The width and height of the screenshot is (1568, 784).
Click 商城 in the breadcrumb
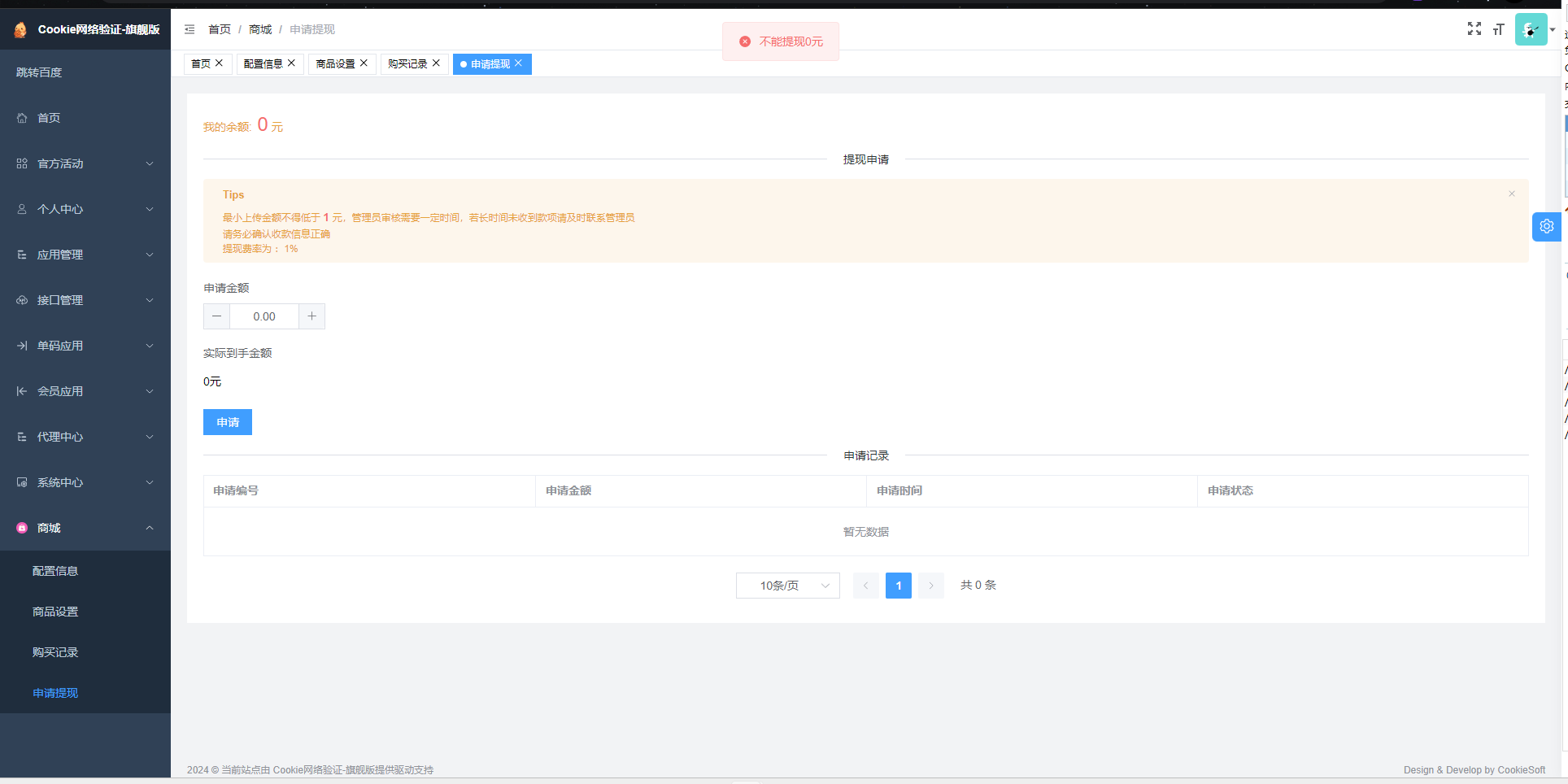[x=260, y=29]
